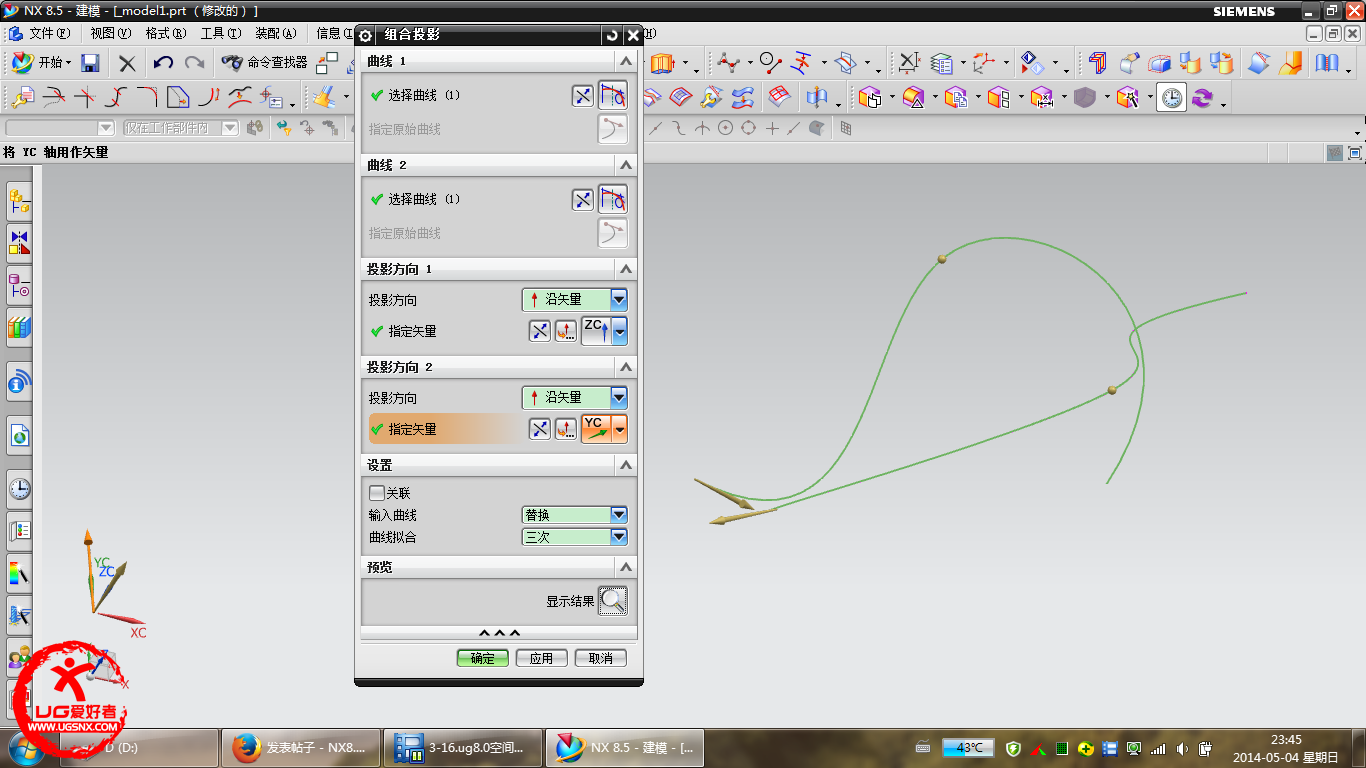Click the purple update arrows icon
1366x768 pixels.
(1202, 97)
